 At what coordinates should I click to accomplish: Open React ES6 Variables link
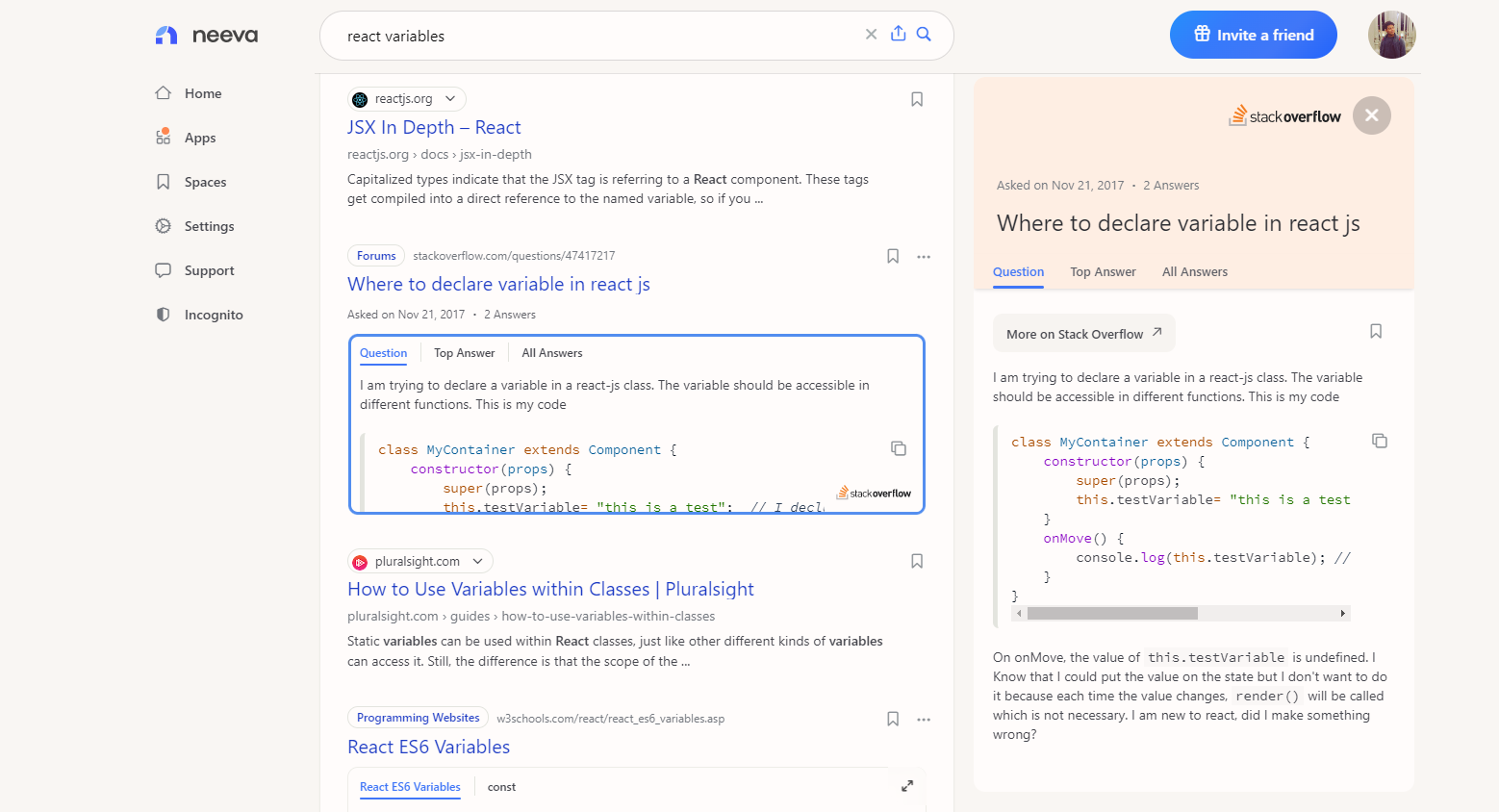coord(429,747)
